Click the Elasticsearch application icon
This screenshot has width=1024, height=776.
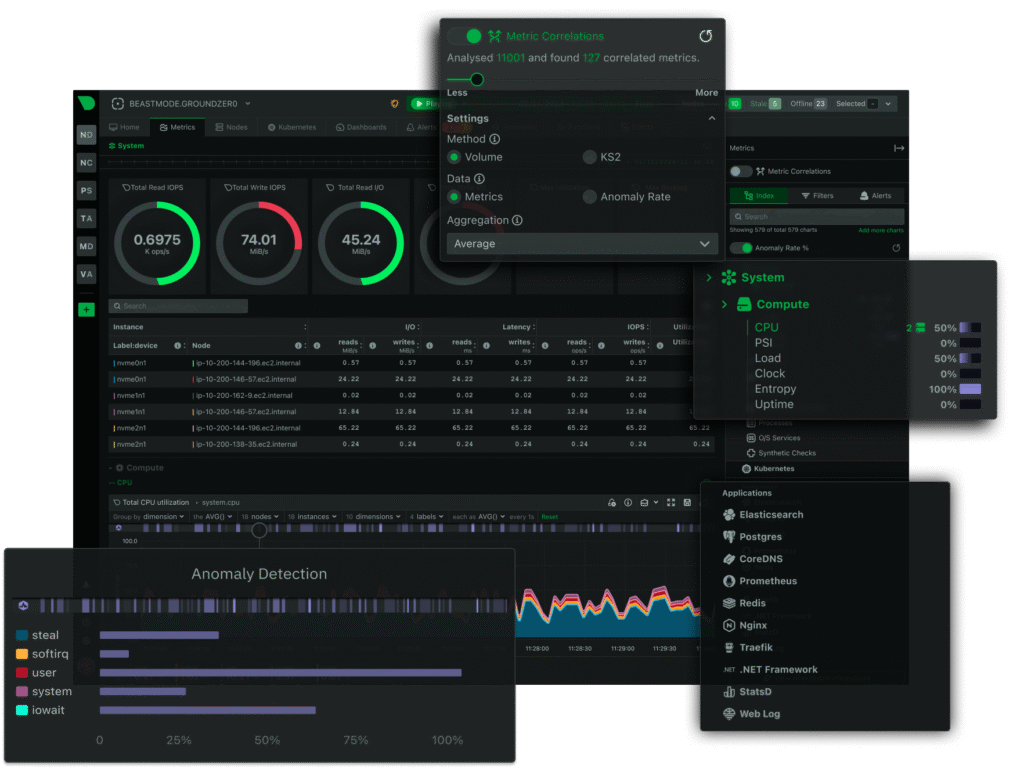coord(730,515)
